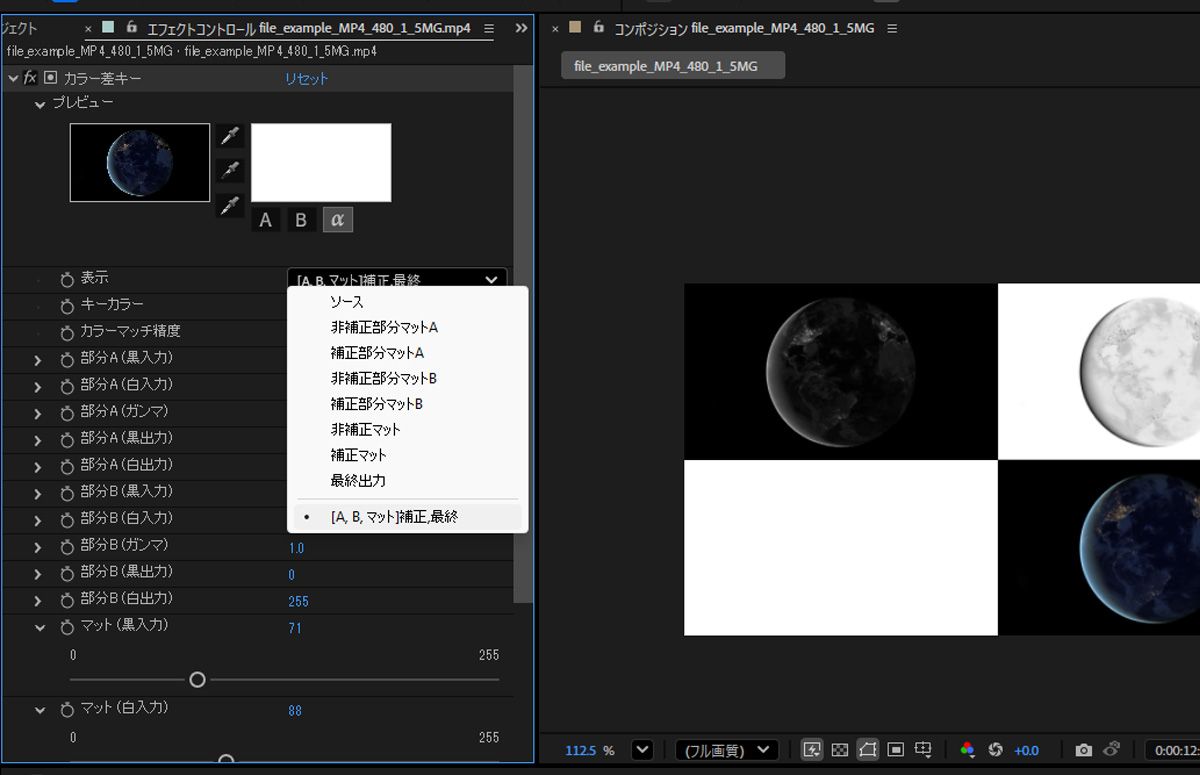Switch to the Effect Controls tab

(308, 28)
